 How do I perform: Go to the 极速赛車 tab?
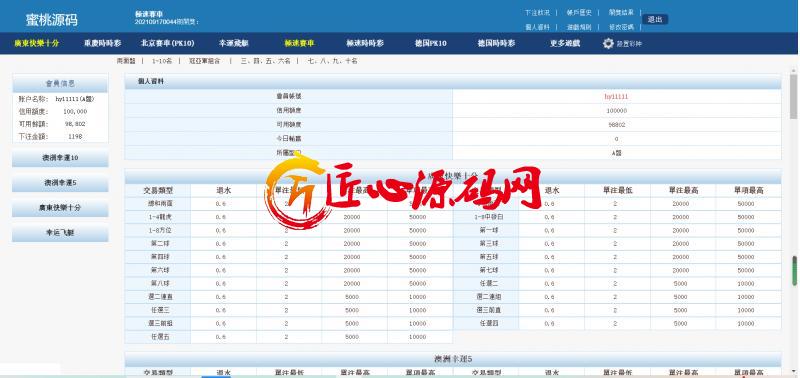pos(299,43)
